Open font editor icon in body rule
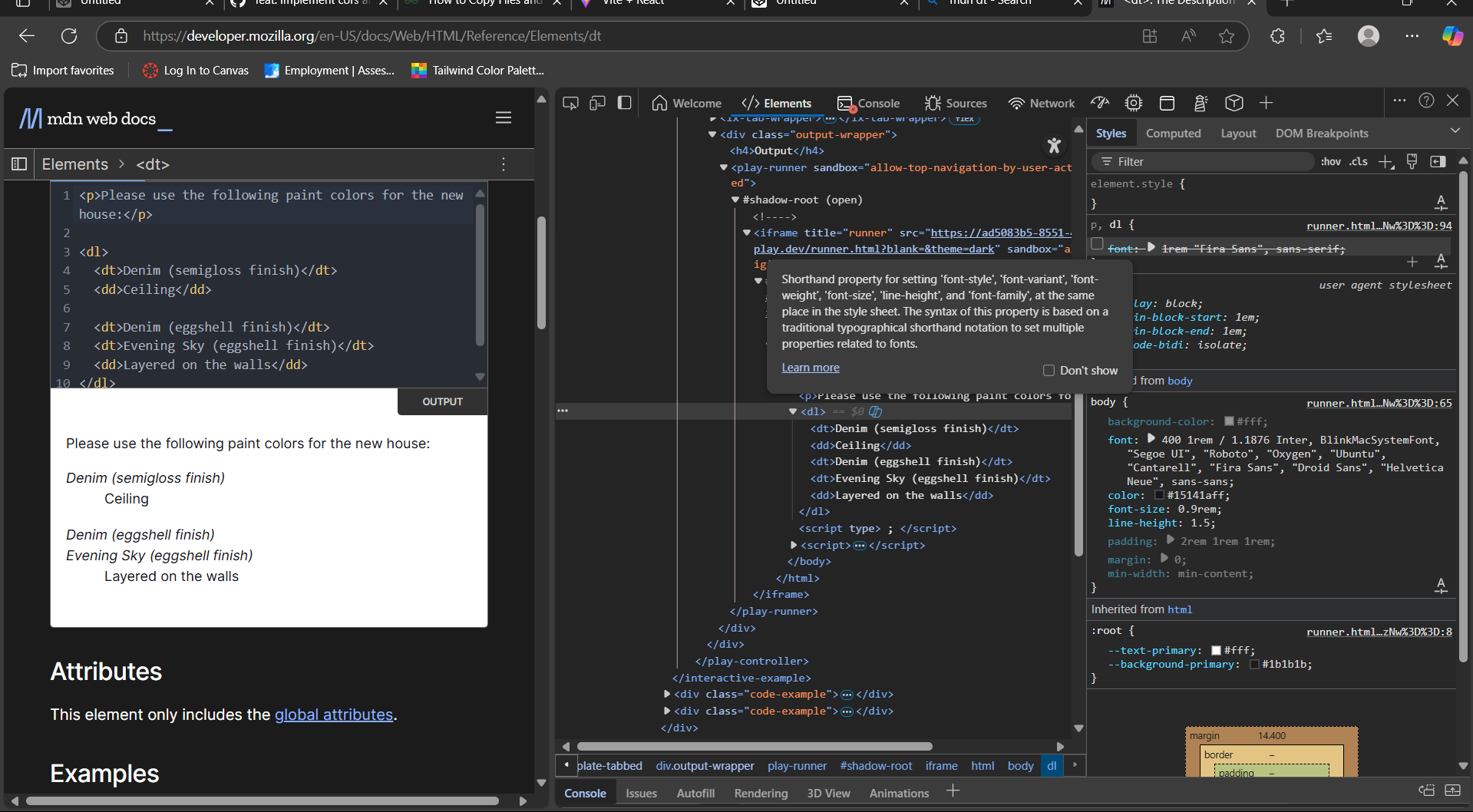Screen dimensions: 1473x812 click(1441, 586)
